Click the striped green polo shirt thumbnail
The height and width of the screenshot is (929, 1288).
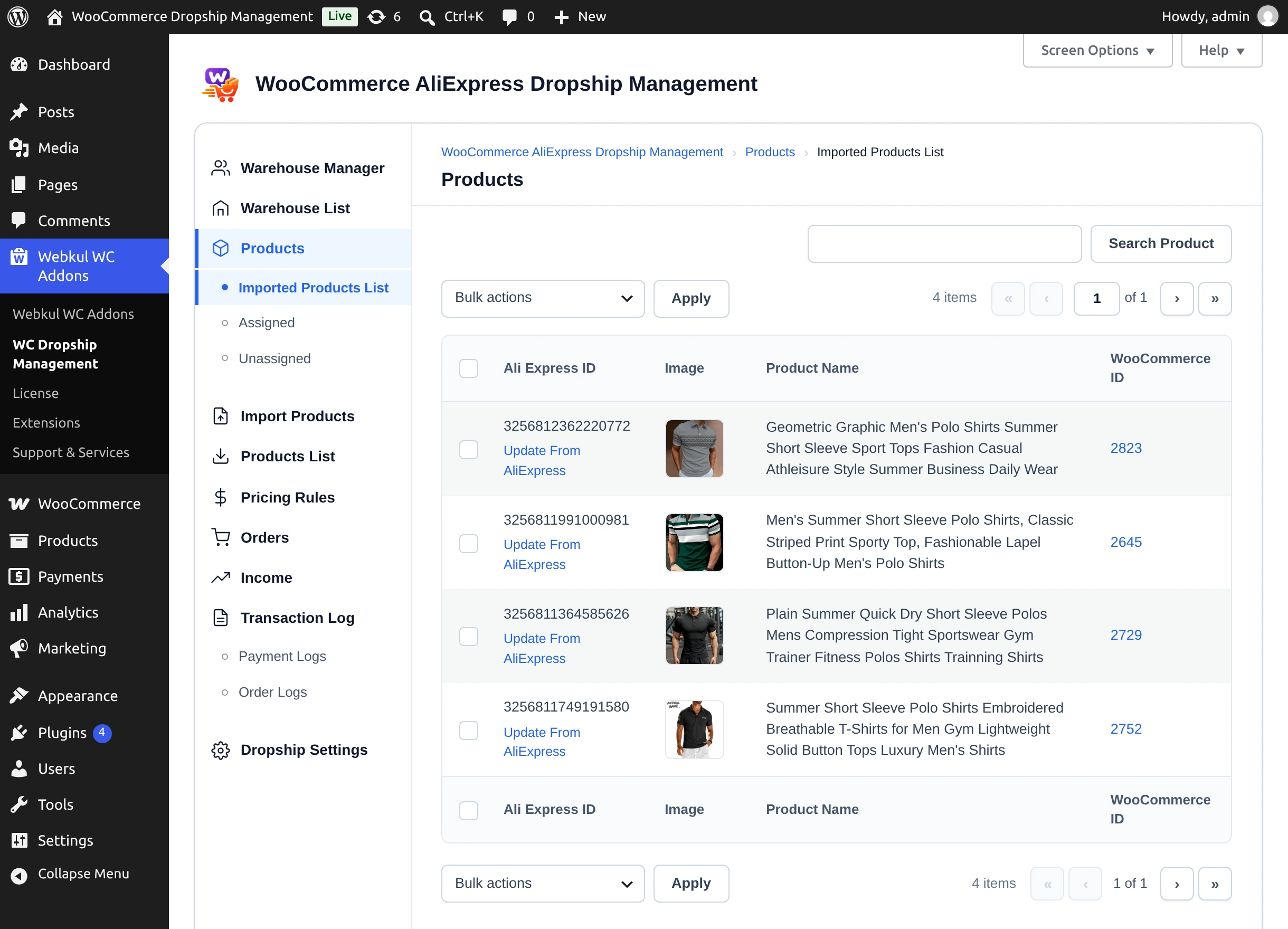tap(694, 542)
